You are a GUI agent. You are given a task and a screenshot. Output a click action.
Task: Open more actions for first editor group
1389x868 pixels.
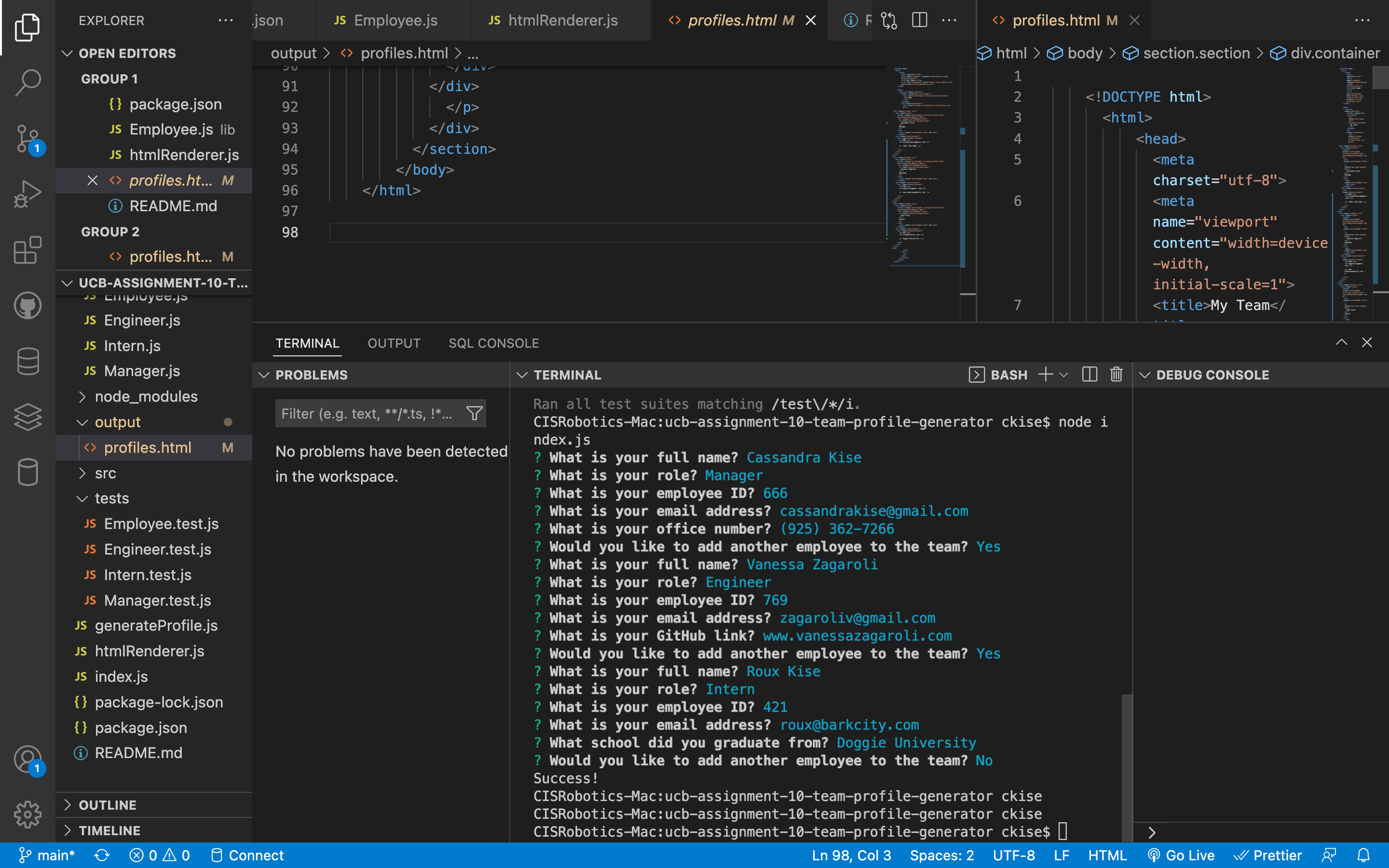click(949, 21)
